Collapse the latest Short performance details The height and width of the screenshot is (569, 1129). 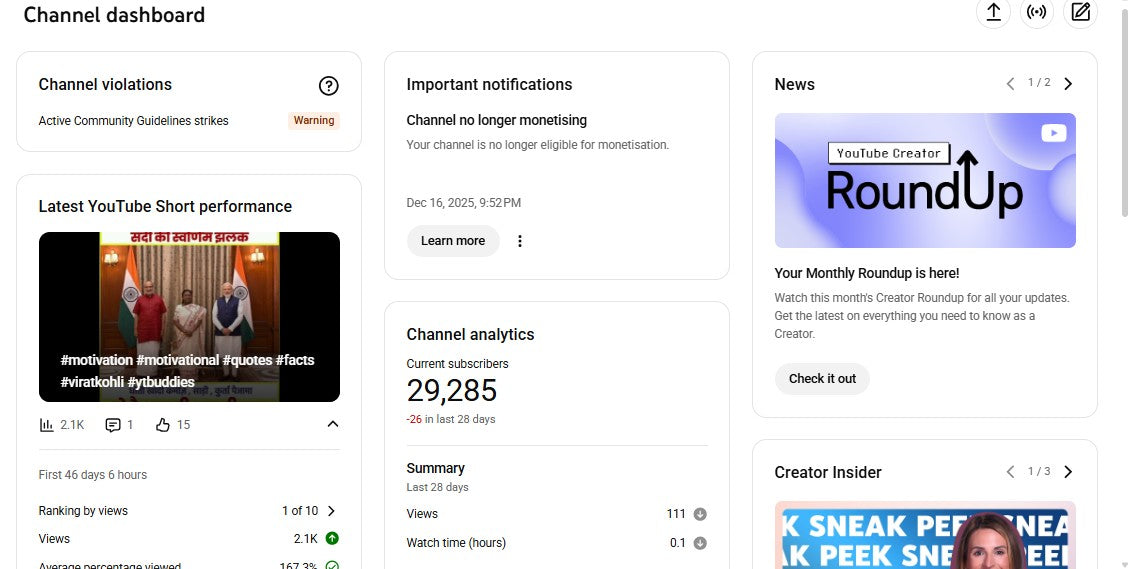tap(333, 424)
